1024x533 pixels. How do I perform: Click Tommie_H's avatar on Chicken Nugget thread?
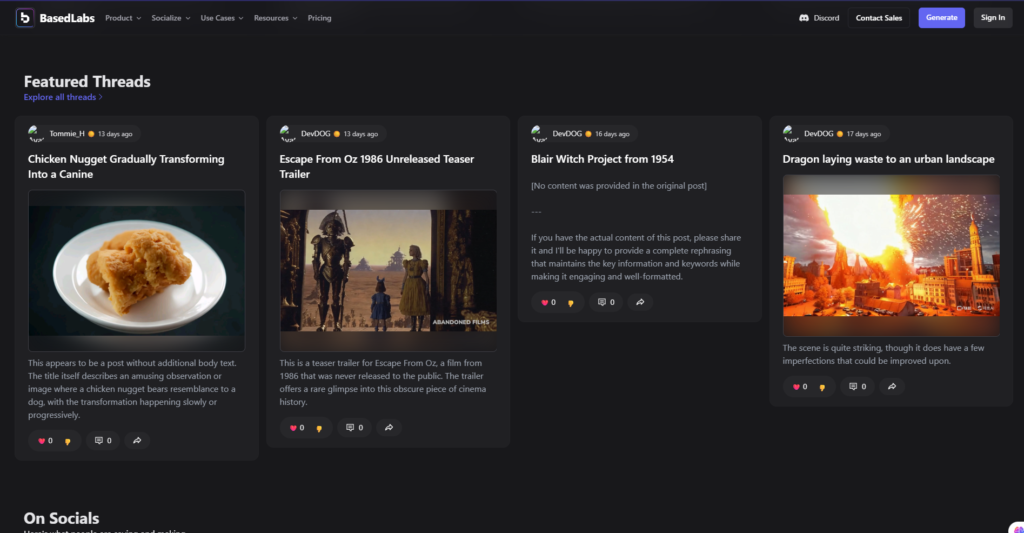[x=35, y=134]
